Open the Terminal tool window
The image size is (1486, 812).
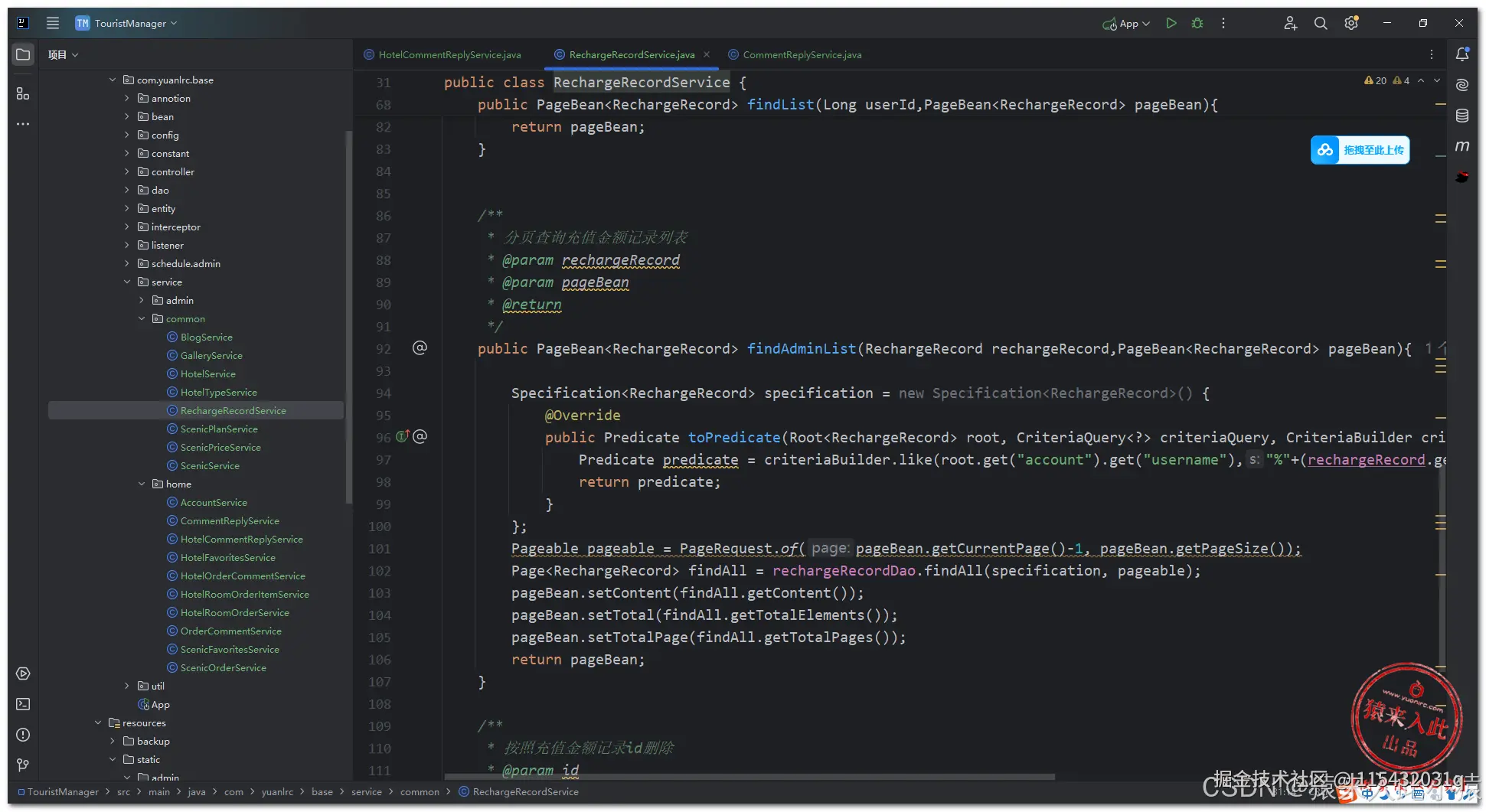point(23,704)
